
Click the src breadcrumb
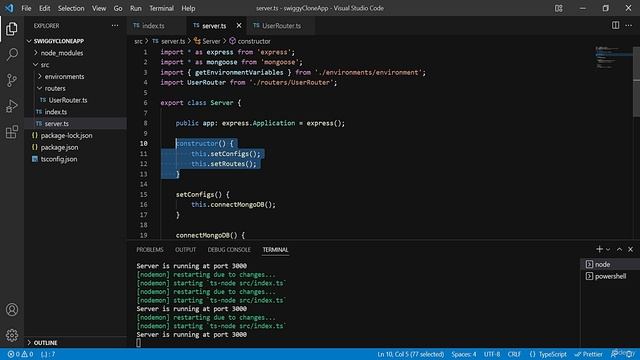point(138,41)
